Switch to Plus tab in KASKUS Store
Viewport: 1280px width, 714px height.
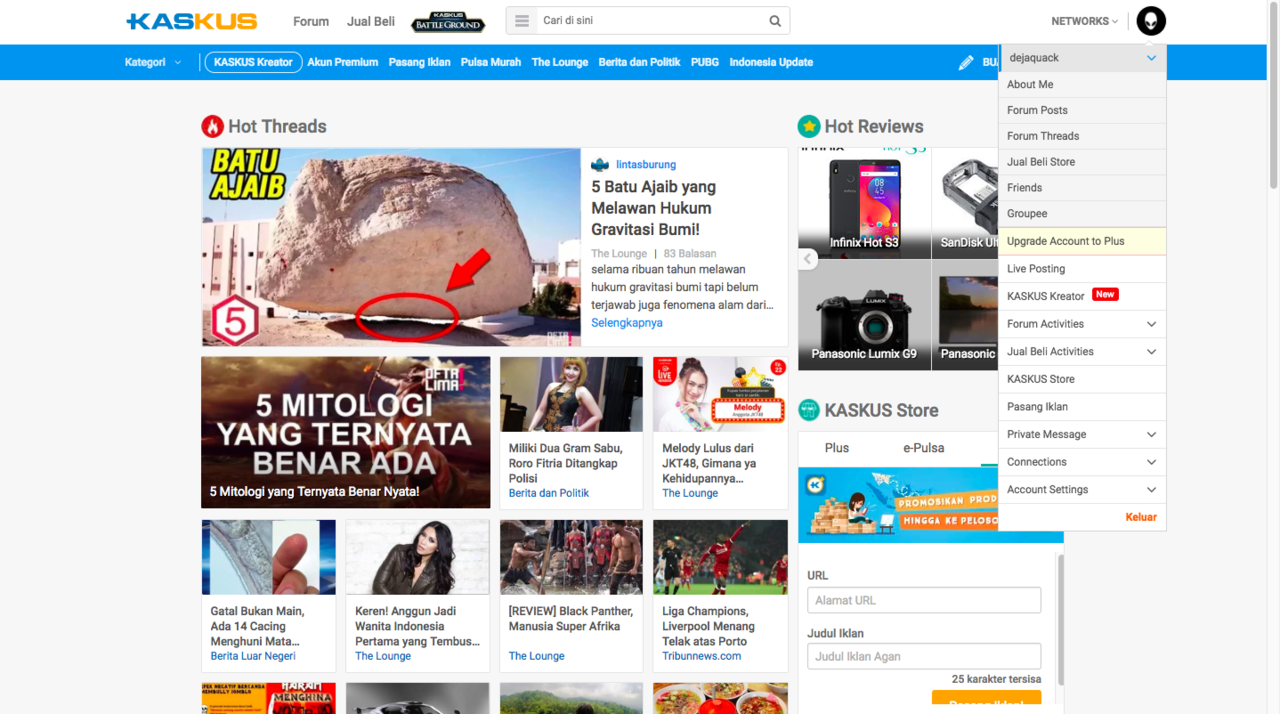[837, 448]
